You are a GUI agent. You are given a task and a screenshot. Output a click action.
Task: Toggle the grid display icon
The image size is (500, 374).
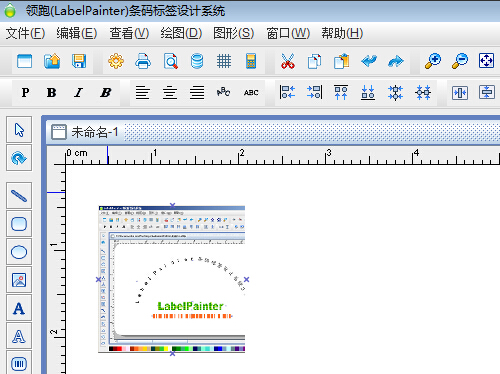click(x=224, y=61)
